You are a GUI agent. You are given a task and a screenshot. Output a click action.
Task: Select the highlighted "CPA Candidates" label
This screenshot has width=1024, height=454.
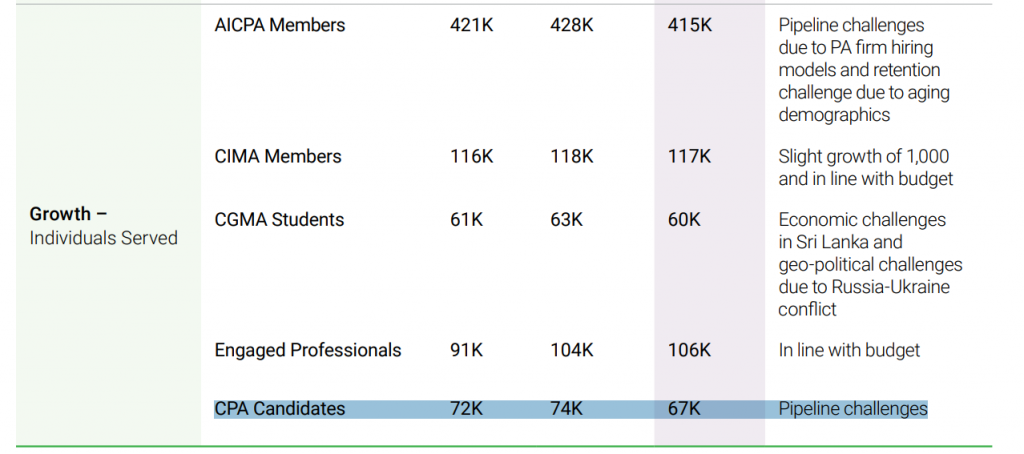point(280,409)
